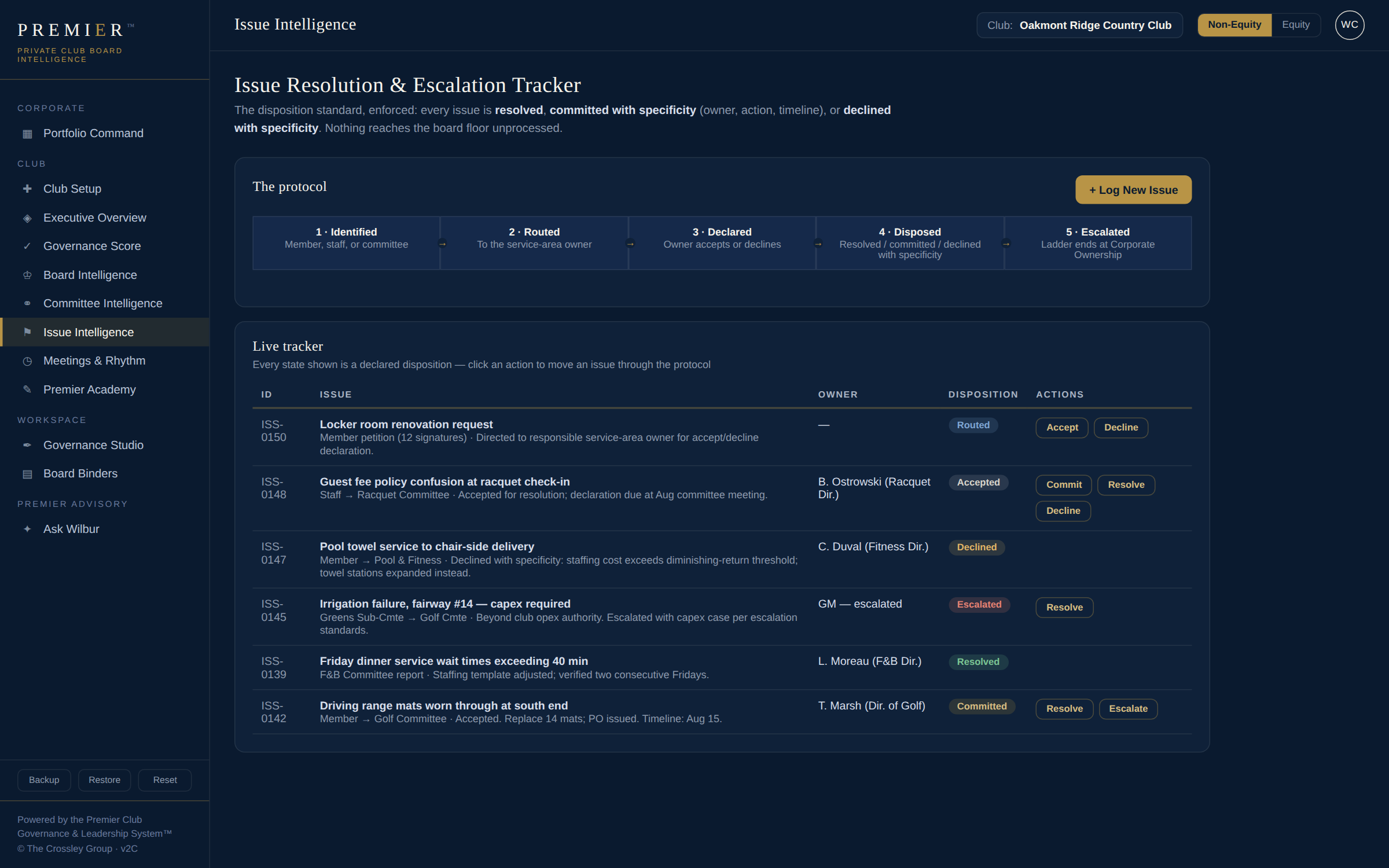Switch to Non-Equity mode
Image resolution: width=1389 pixels, height=868 pixels.
click(1234, 25)
